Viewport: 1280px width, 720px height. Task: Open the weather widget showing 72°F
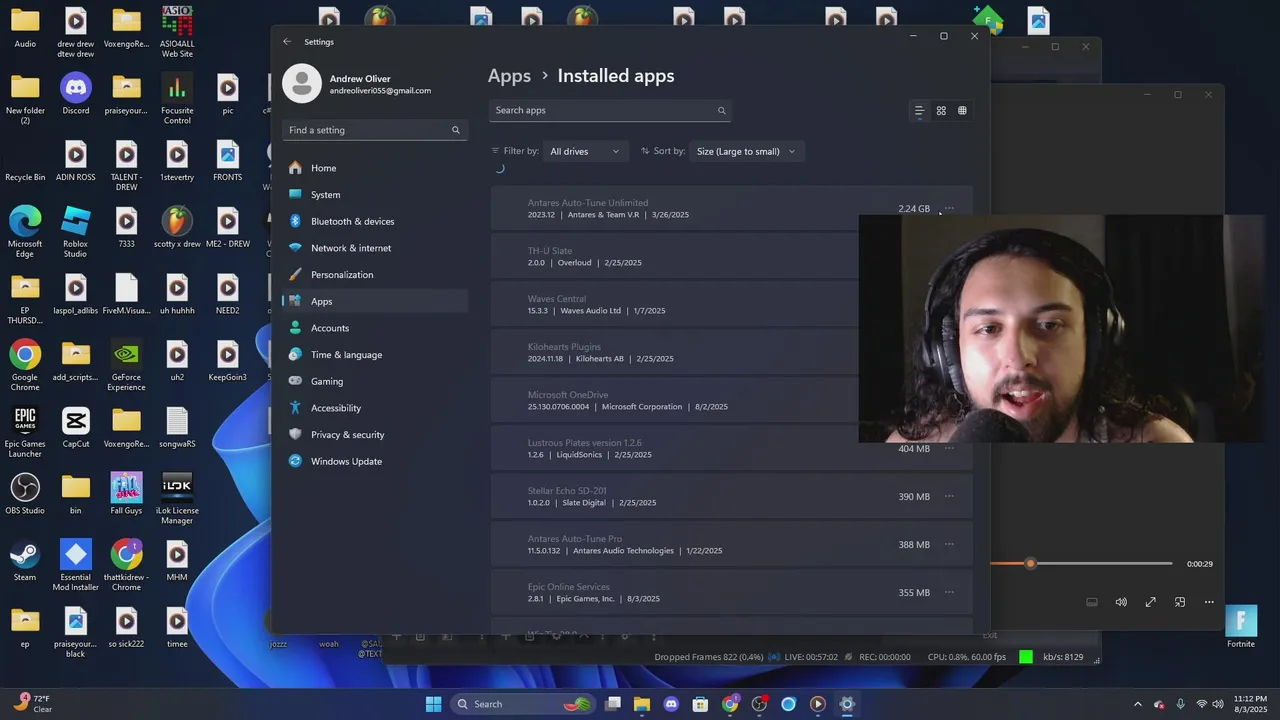[x=32, y=704]
